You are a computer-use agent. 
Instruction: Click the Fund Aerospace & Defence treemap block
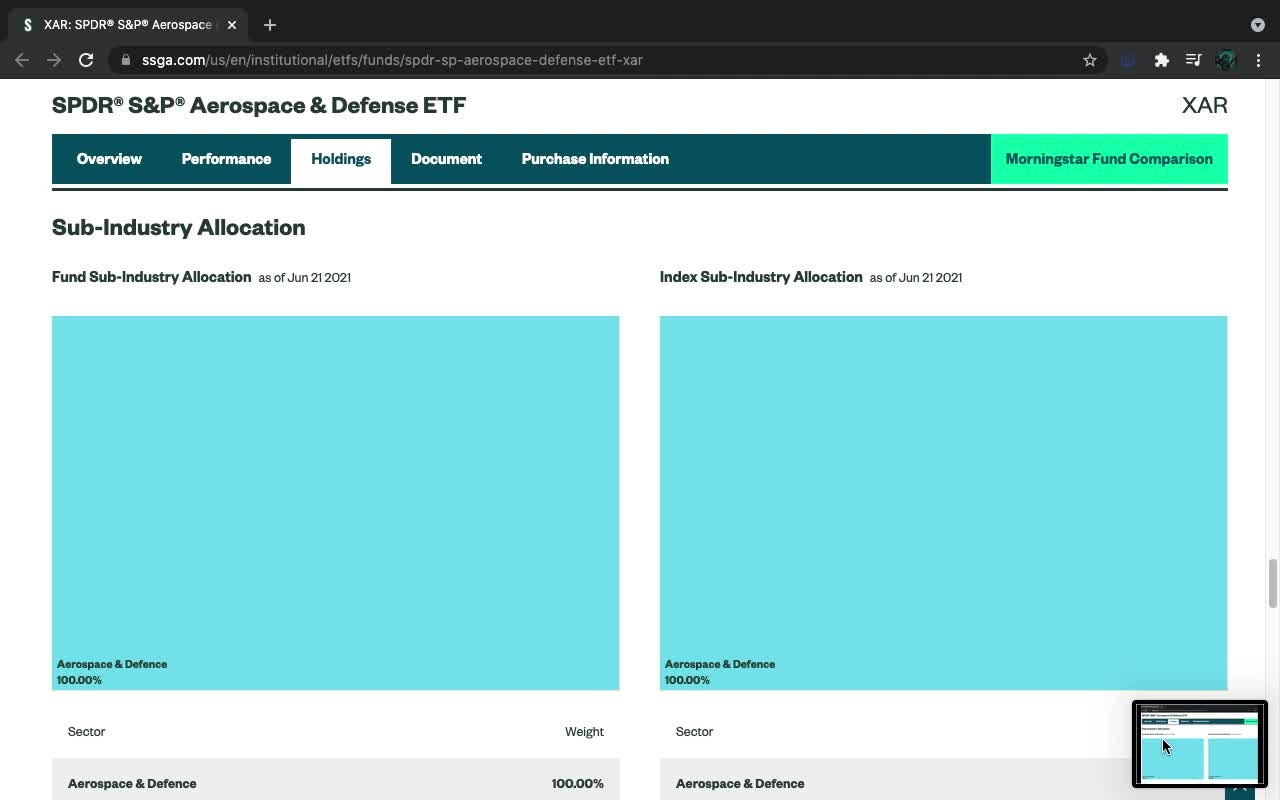(335, 503)
